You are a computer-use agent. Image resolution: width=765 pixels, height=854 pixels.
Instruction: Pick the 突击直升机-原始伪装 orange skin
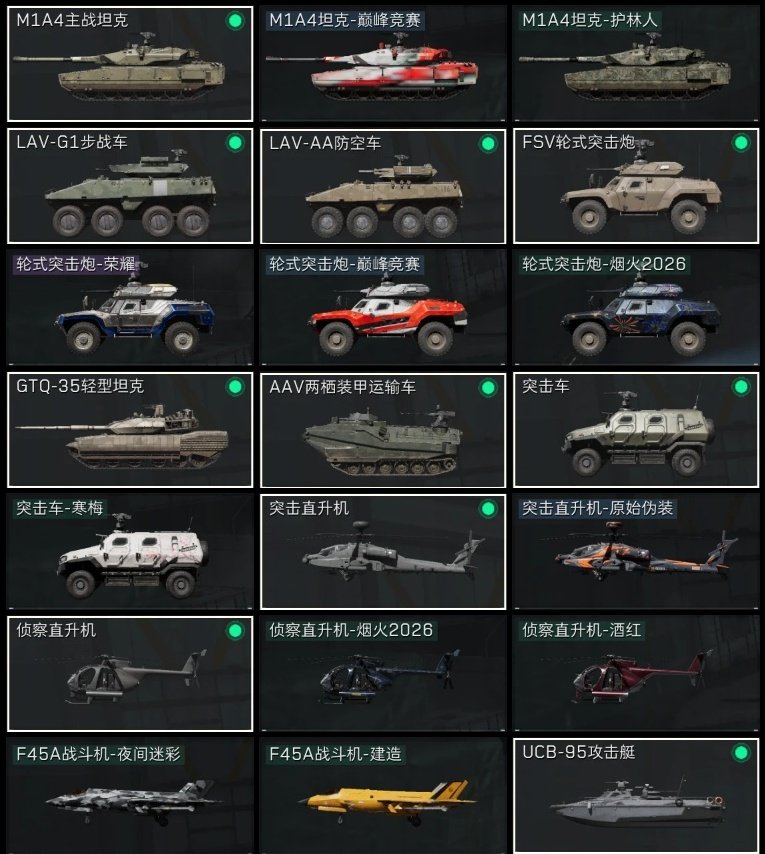tap(636, 552)
